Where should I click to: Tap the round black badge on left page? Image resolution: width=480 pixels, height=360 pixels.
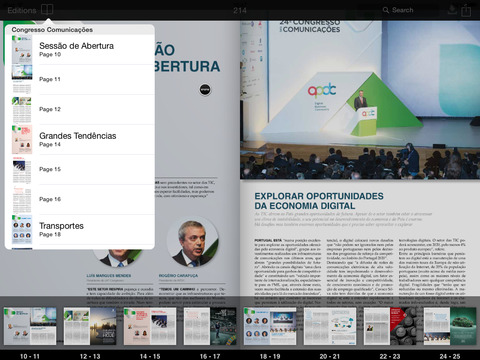205,90
